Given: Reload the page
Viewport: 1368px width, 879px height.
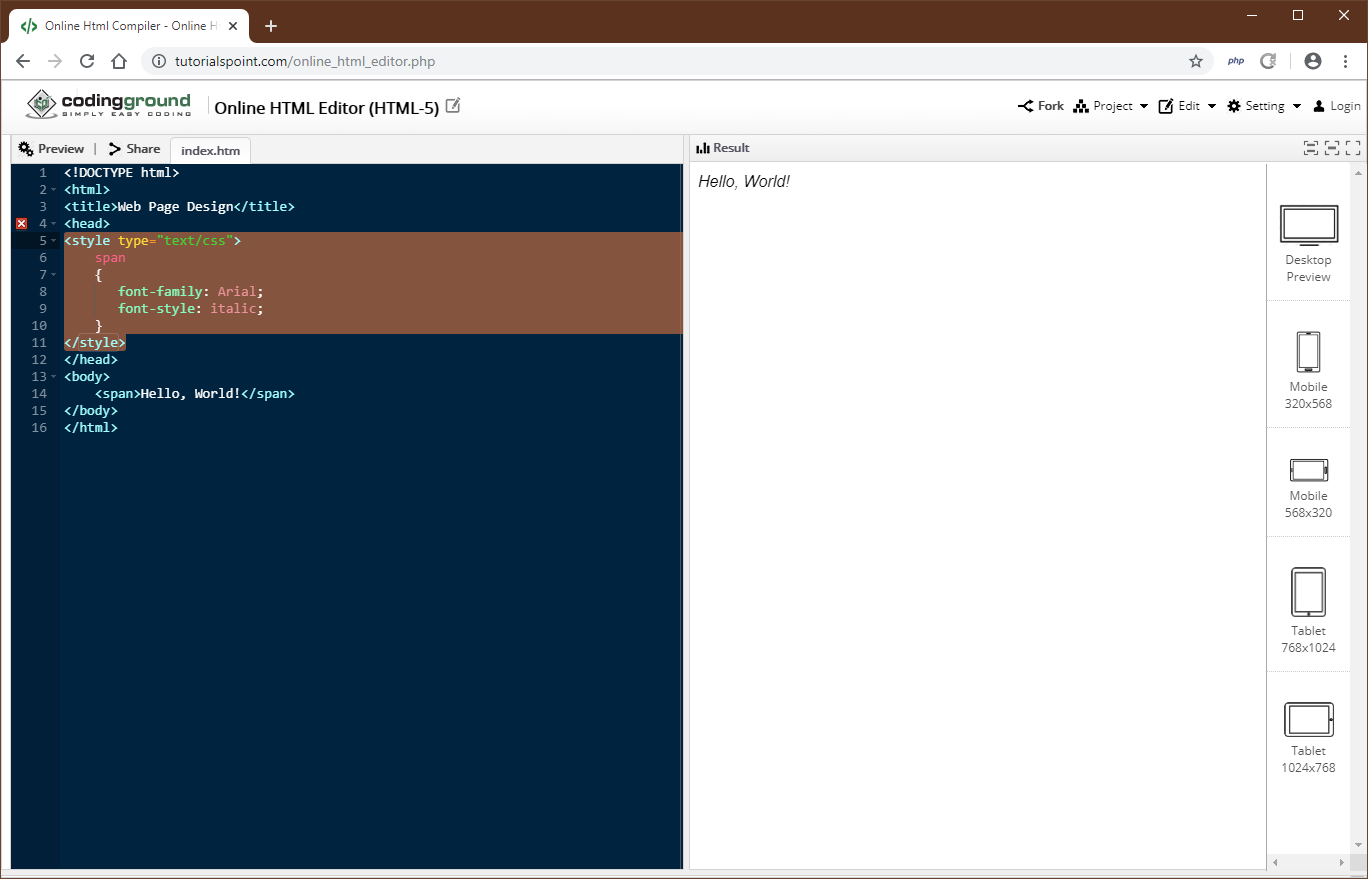Looking at the screenshot, I should point(87,61).
